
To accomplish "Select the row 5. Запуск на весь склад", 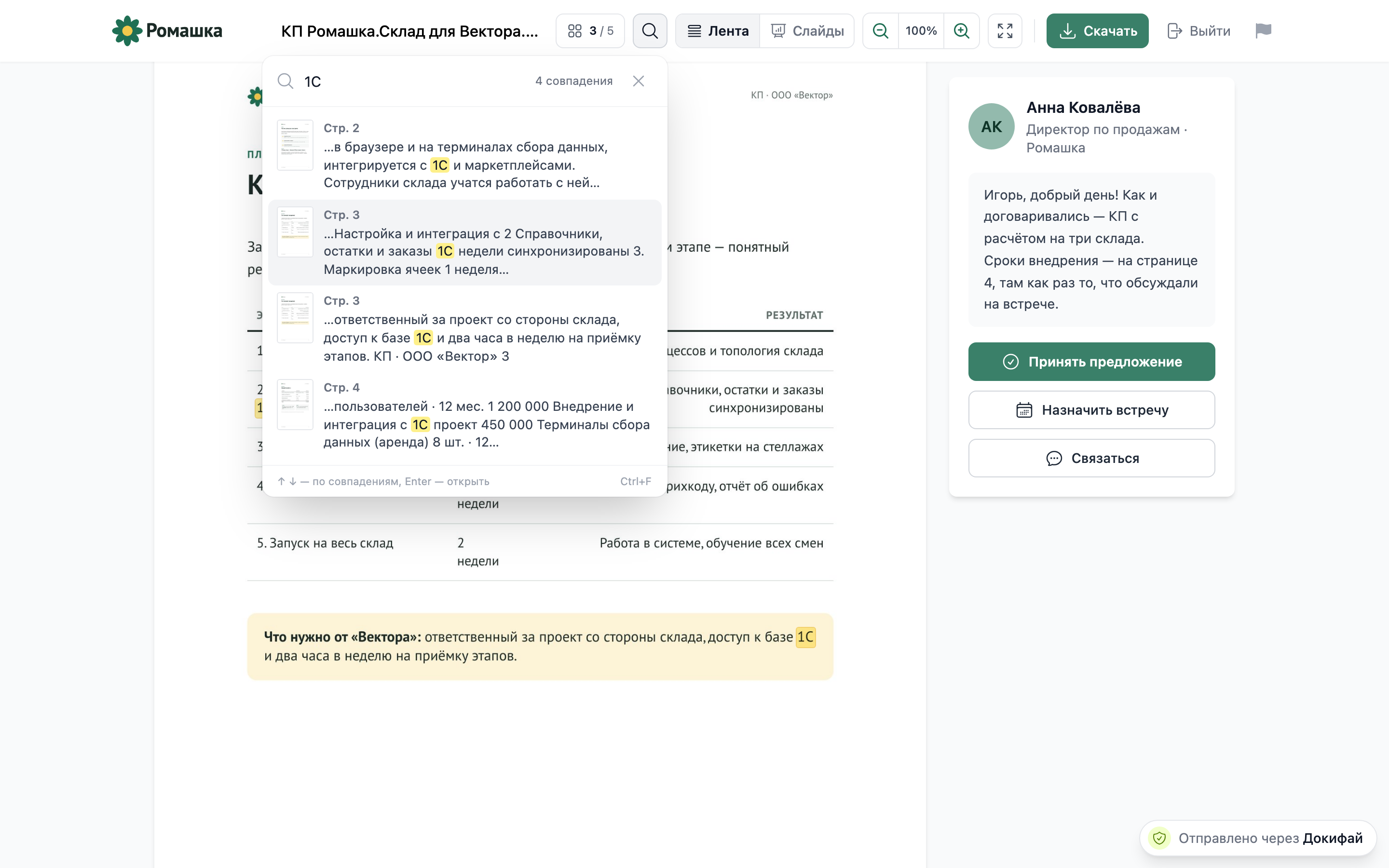I will [540, 552].
